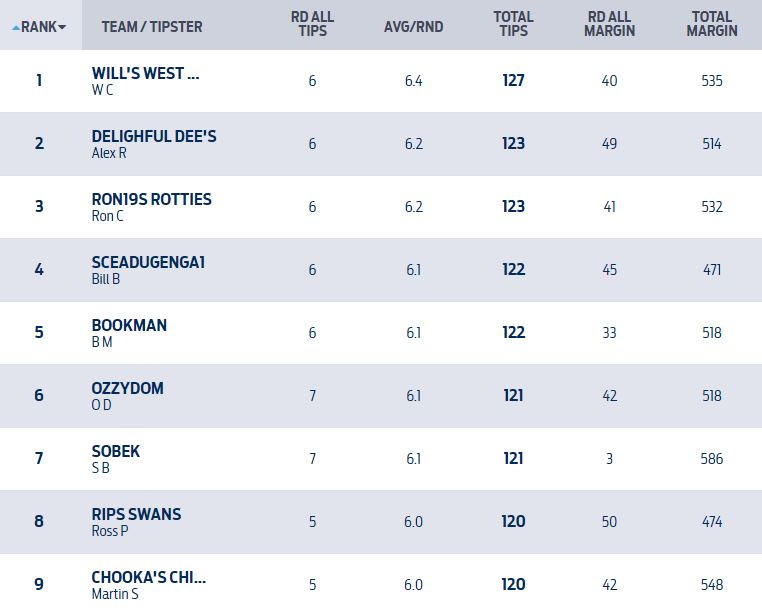Click total tips value 127 for rank 1
762x616 pixels.
point(513,81)
